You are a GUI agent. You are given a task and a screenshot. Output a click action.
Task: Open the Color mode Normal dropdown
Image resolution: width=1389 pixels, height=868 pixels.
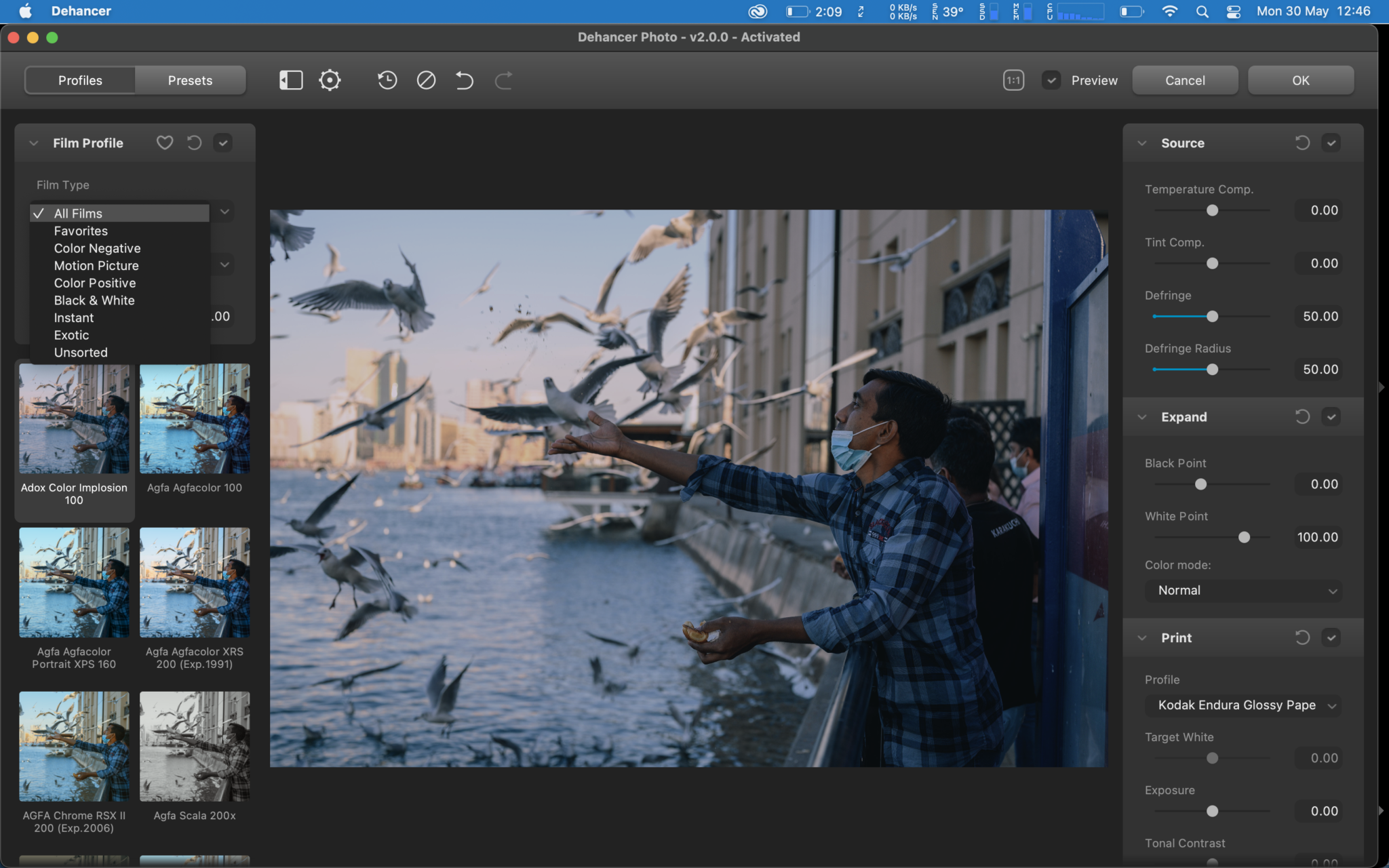tap(1244, 590)
